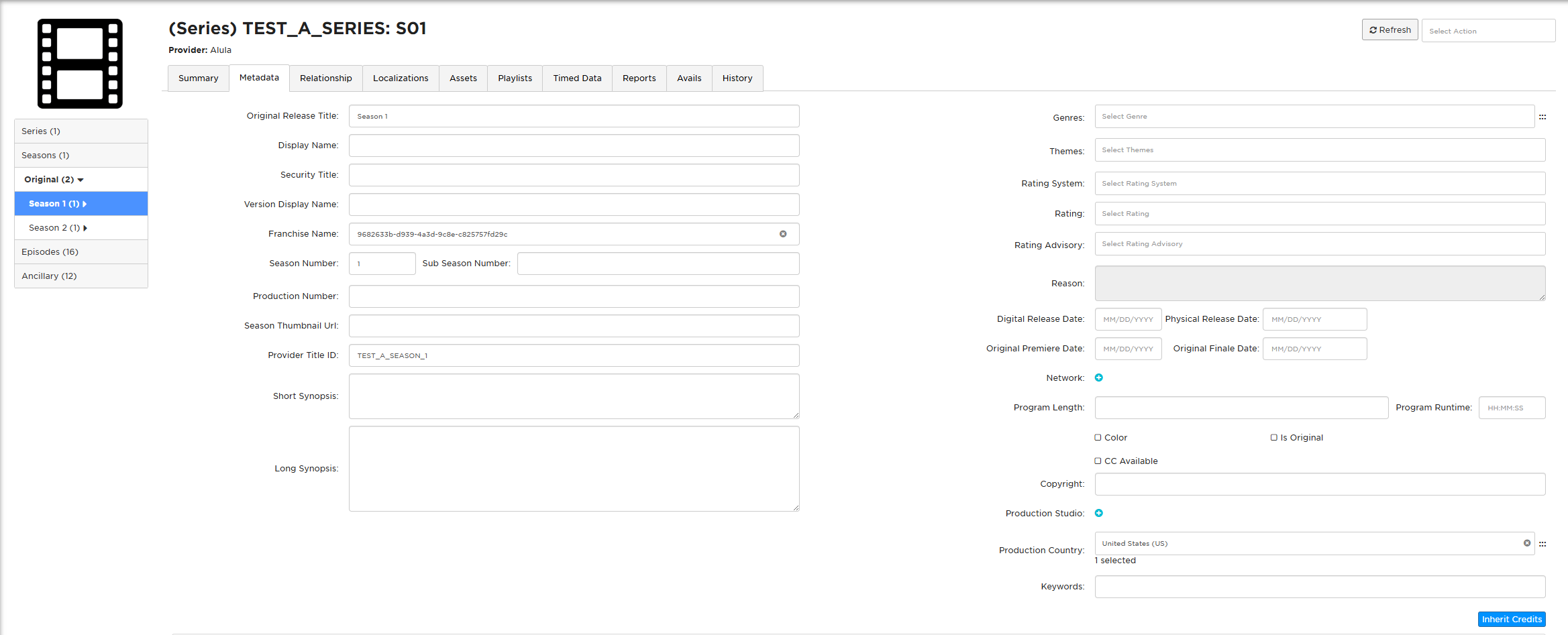Click the Provider Title ID field
This screenshot has width=1568, height=635.
pos(574,355)
